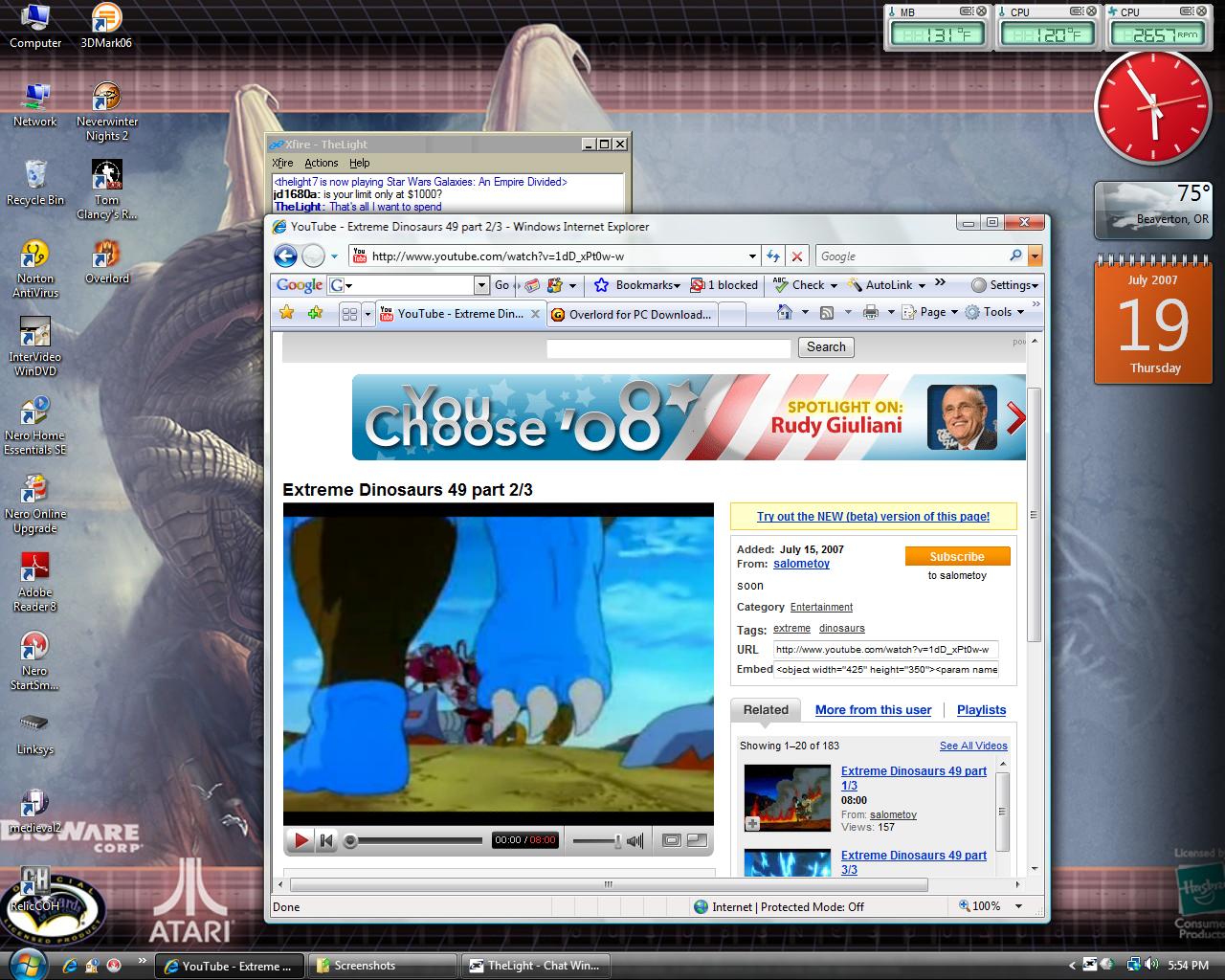Click the 'dinosaurs' tag
Screen dimensions: 1225x980
click(x=841, y=628)
